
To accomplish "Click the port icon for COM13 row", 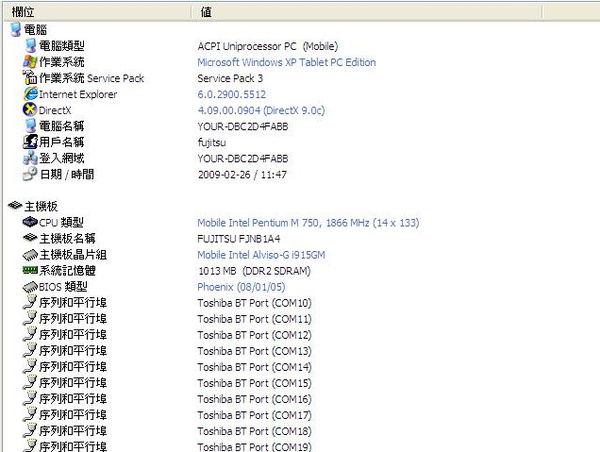I will [x=30, y=351].
